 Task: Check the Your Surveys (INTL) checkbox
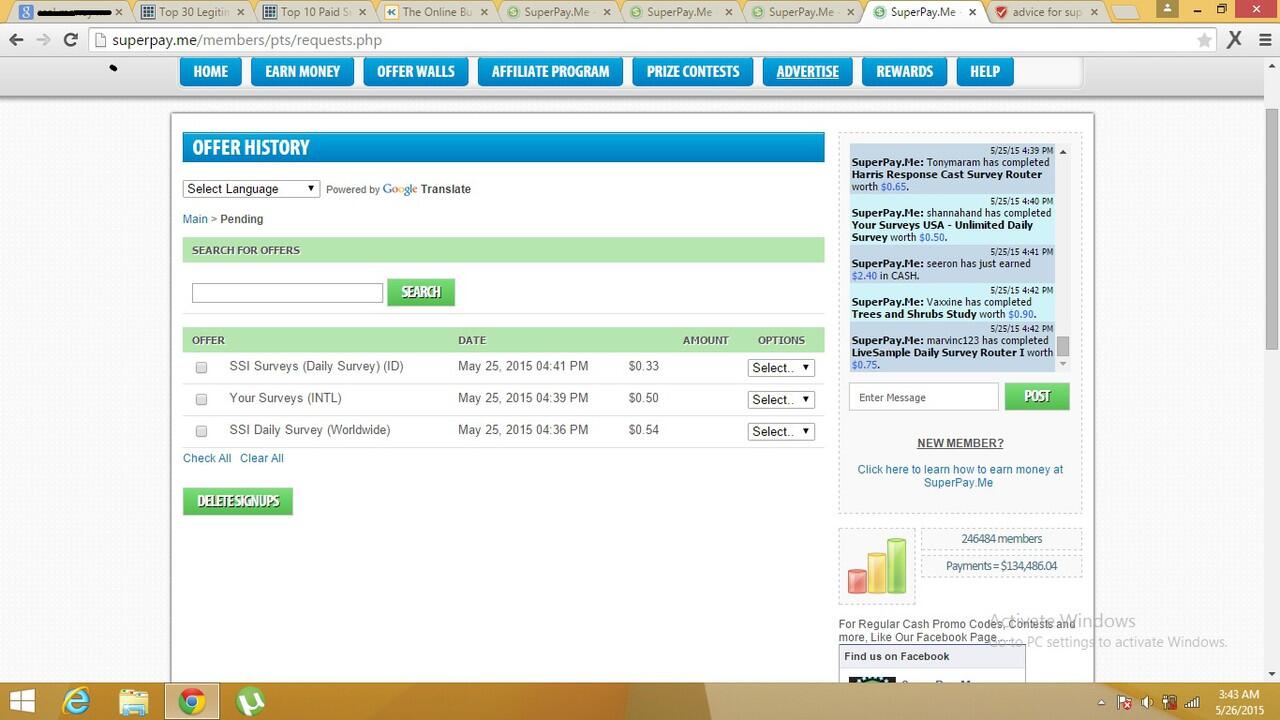click(201, 399)
